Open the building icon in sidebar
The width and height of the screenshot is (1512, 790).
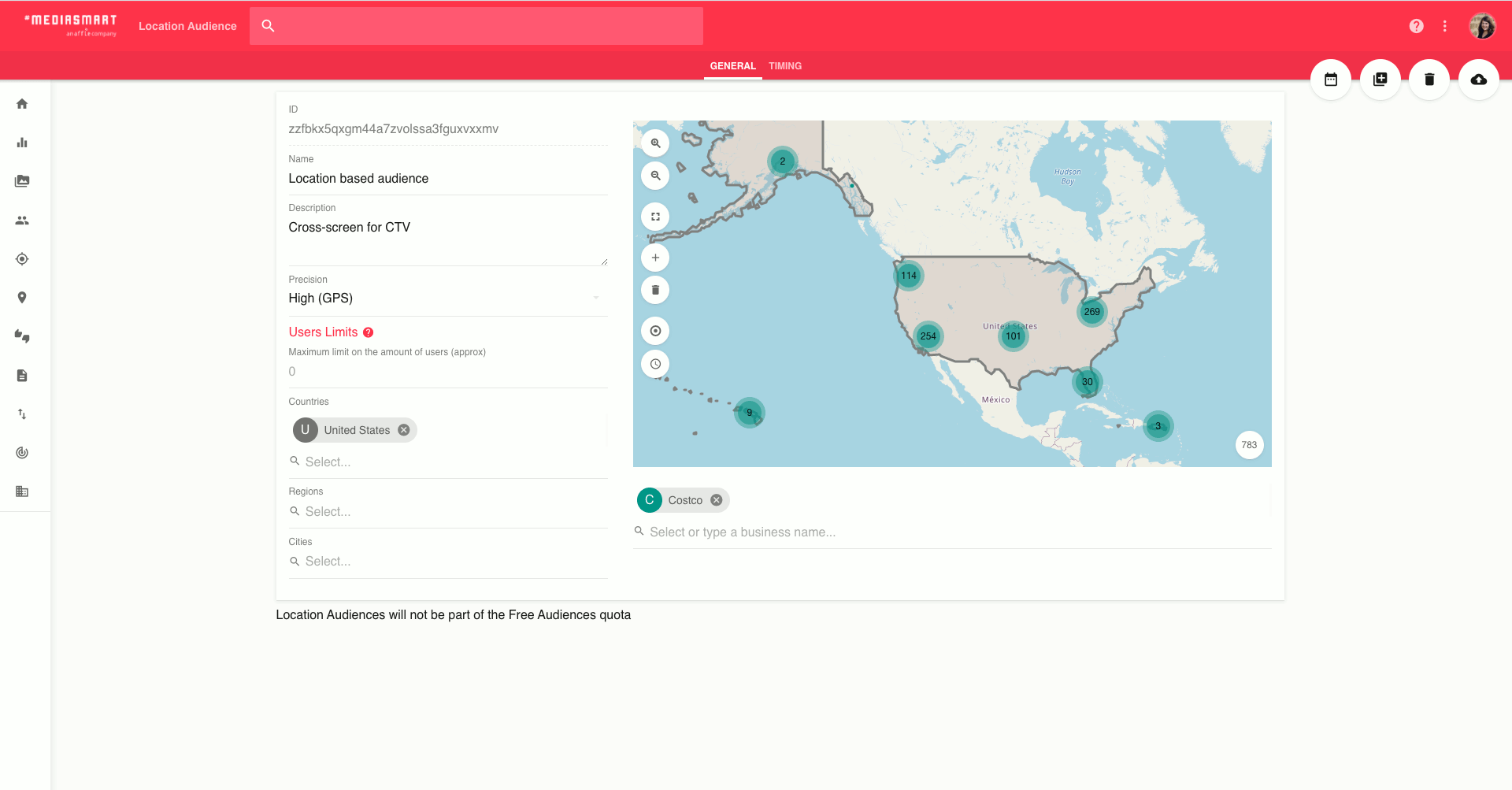tap(22, 491)
